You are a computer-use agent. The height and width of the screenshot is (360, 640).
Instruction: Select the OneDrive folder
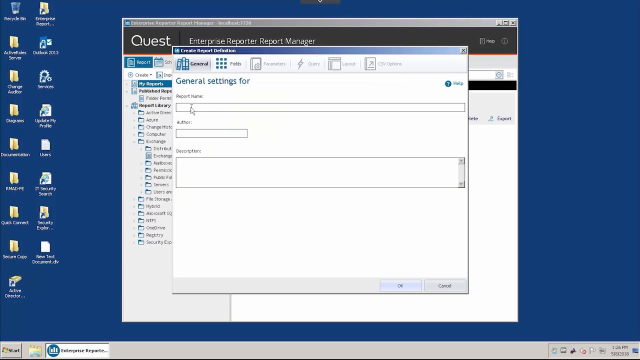click(152, 228)
